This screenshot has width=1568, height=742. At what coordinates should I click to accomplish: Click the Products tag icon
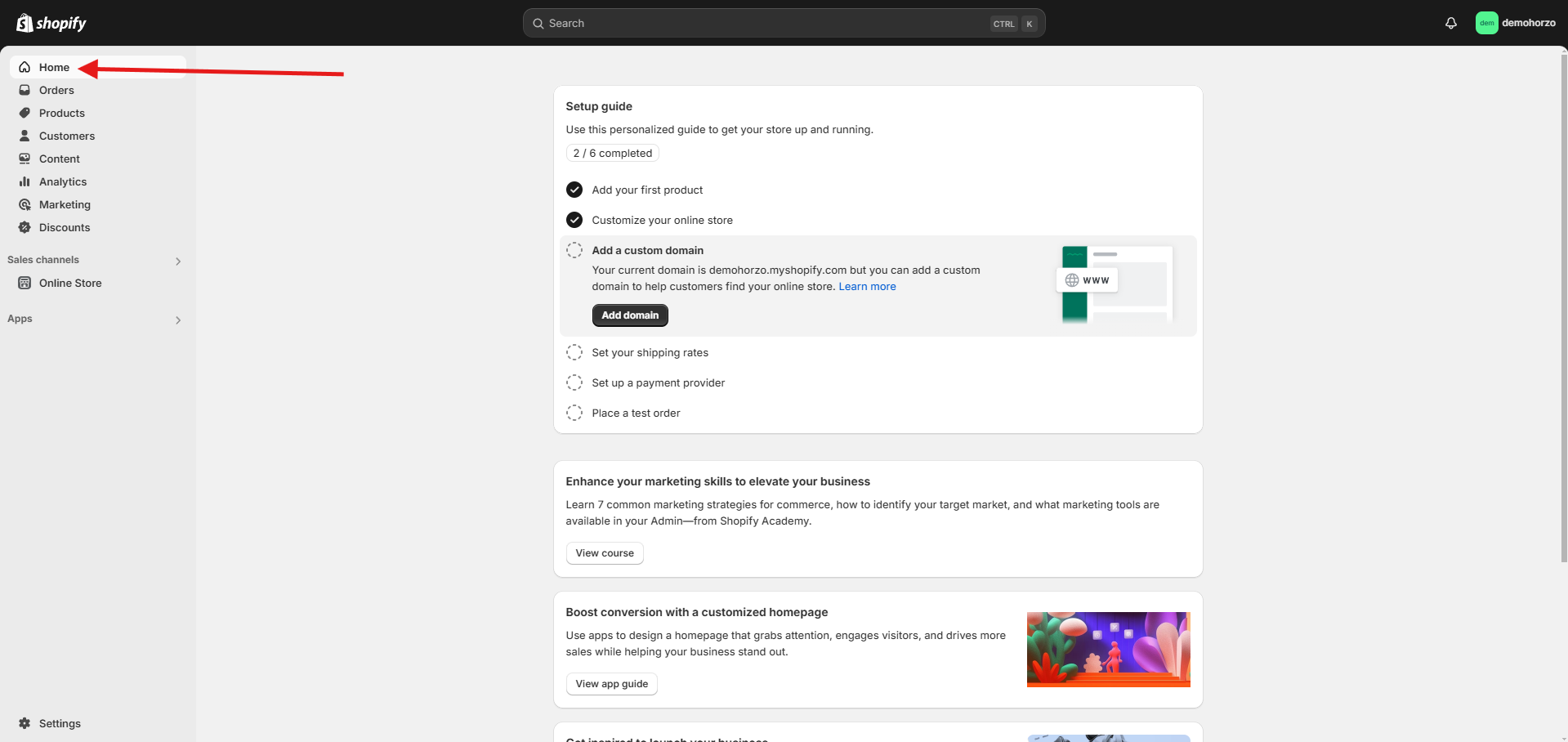pyautogui.click(x=25, y=113)
